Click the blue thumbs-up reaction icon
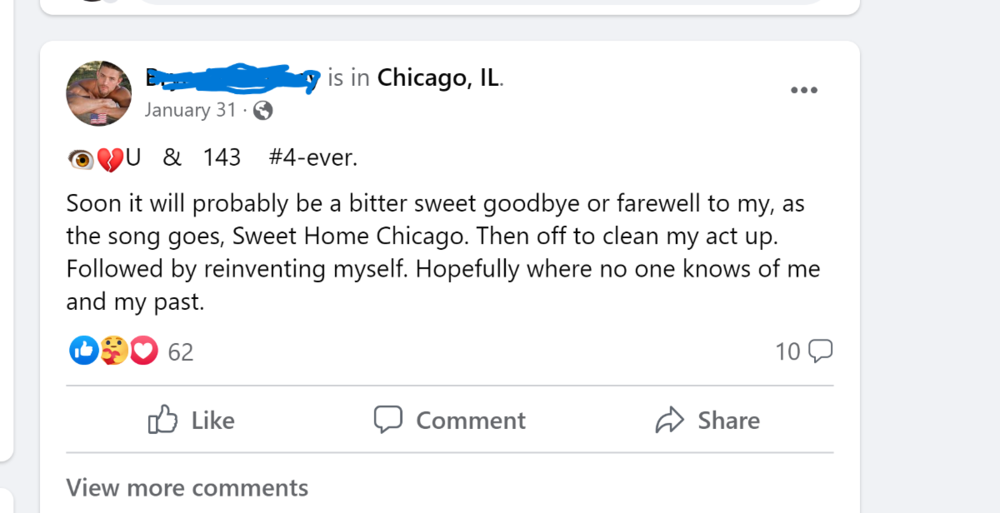 click(83, 350)
